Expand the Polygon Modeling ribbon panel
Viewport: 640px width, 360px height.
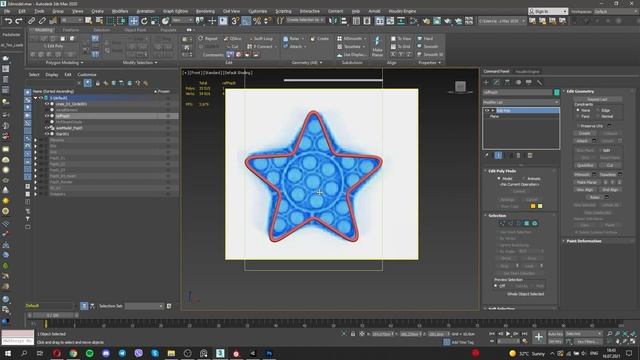(64, 63)
